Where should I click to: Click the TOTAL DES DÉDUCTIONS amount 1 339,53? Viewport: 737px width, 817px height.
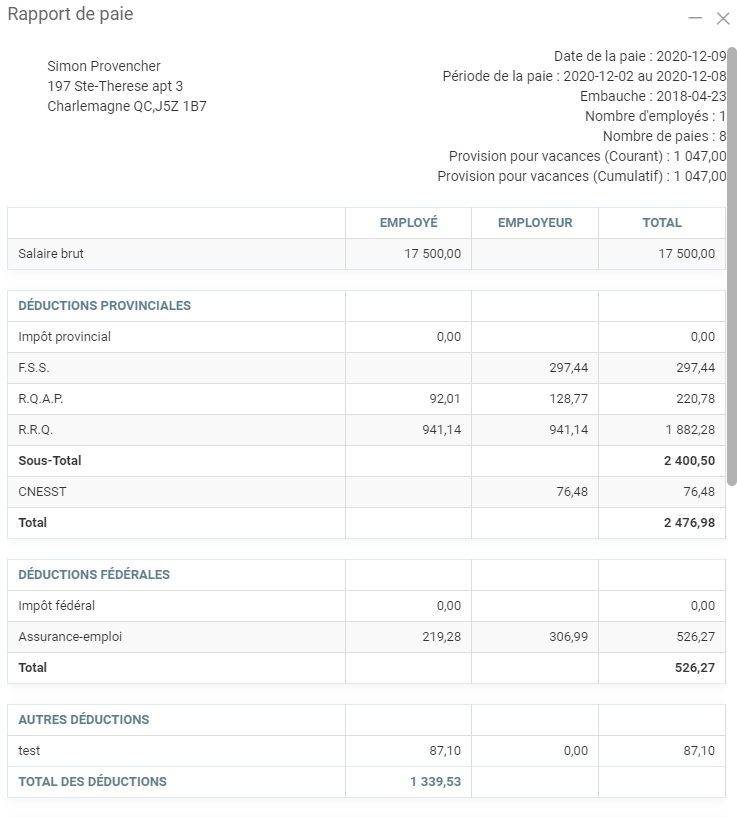pyautogui.click(x=435, y=782)
